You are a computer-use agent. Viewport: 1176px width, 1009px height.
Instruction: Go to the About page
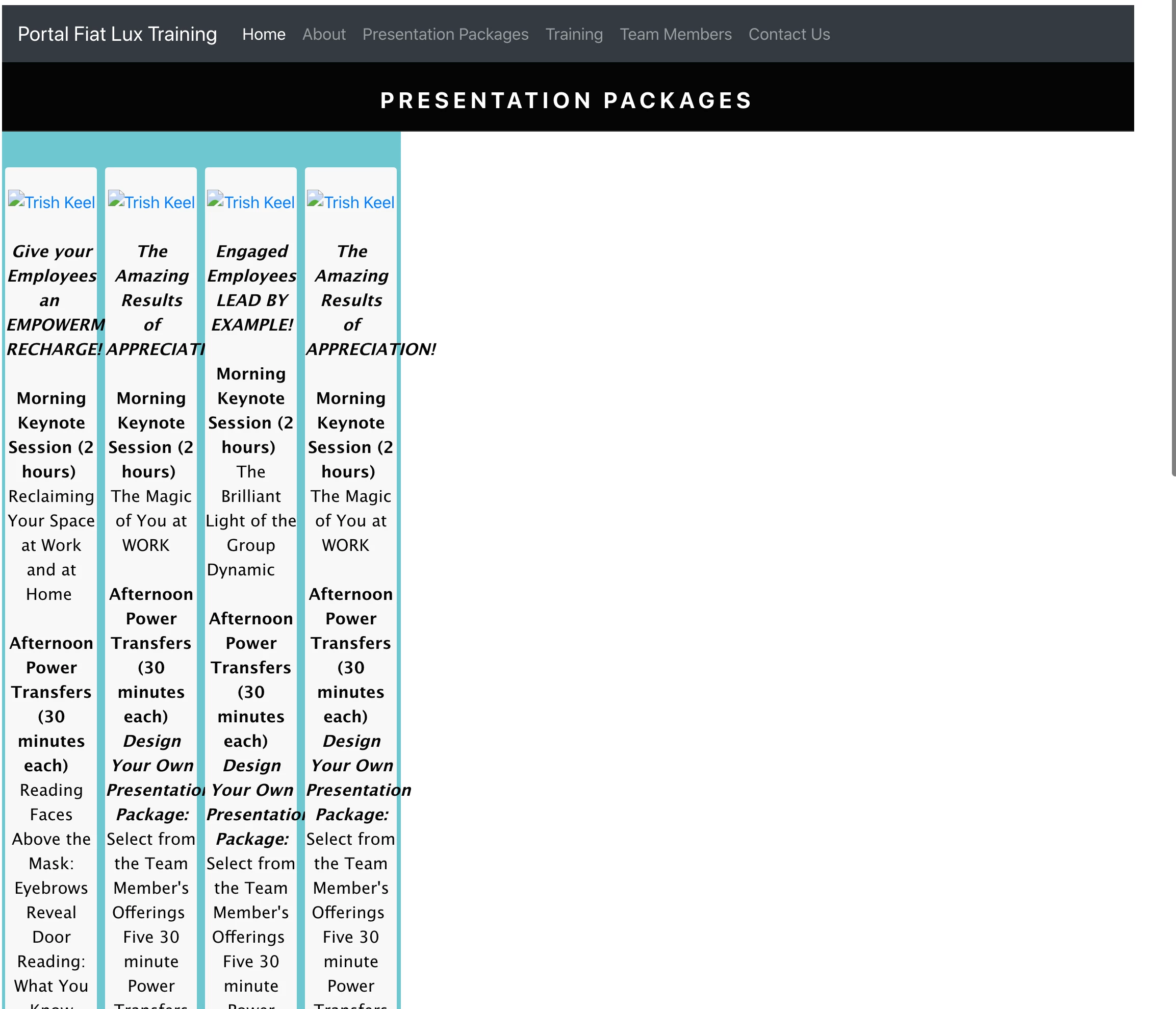coord(323,34)
